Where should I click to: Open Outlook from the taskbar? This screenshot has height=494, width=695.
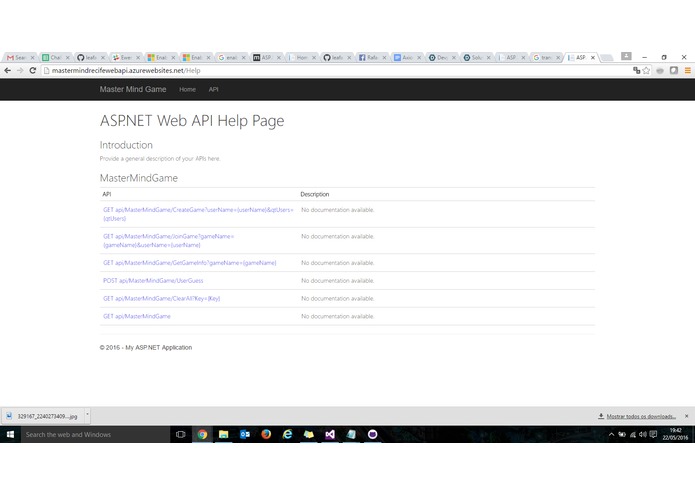point(245,434)
